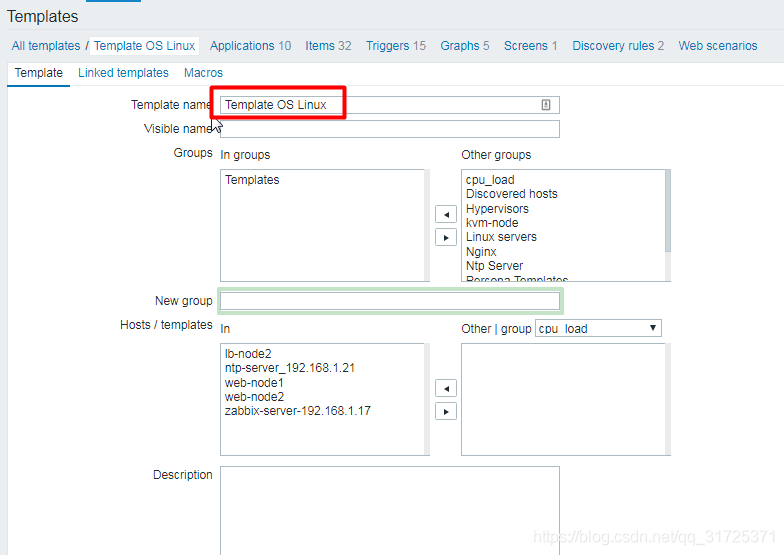This screenshot has width=784, height=555.
Task: Go to Applications 10 link
Action: [250, 46]
